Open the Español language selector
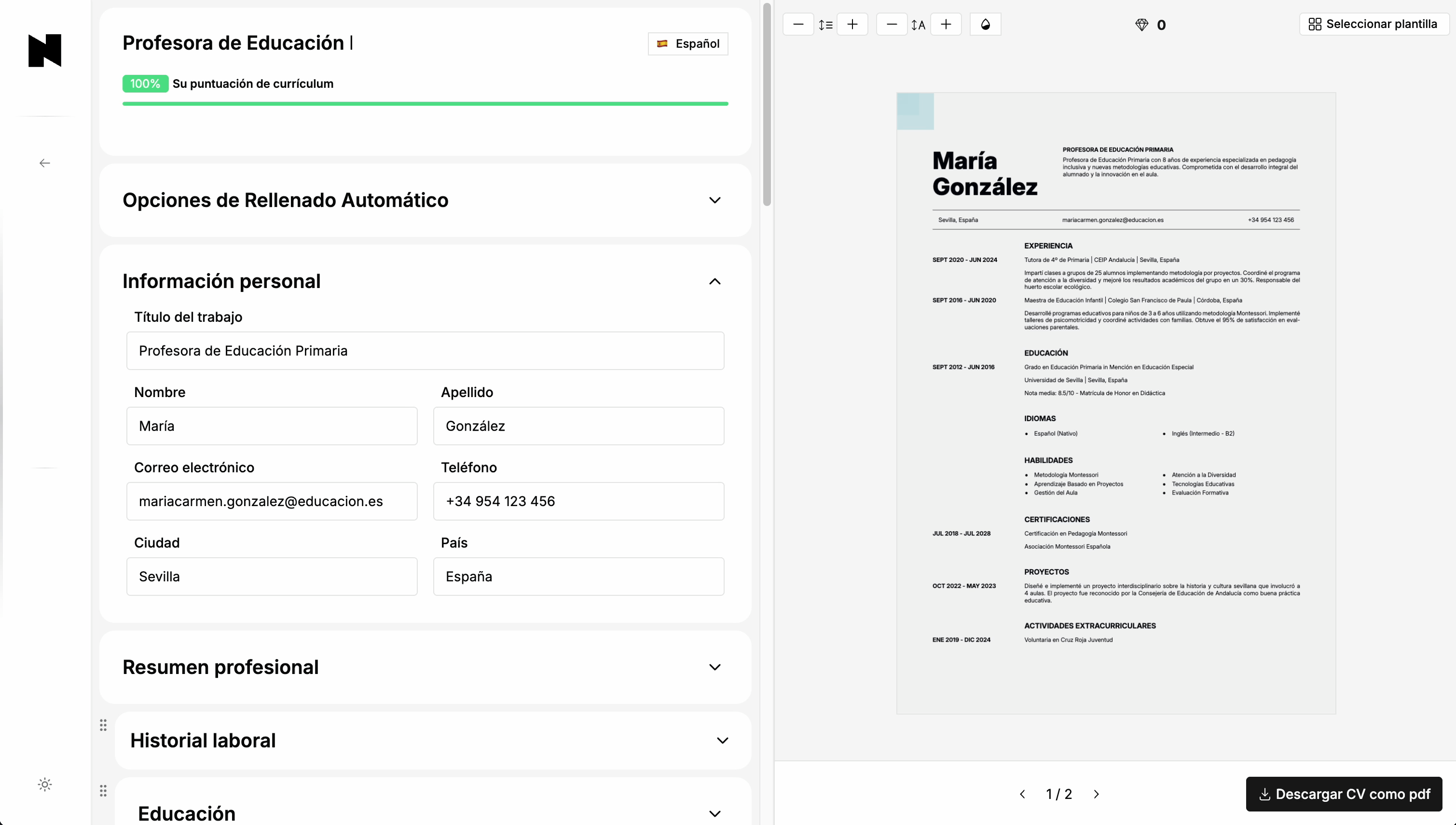Screen dimensions: 1456x825 pyautogui.click(x=688, y=43)
